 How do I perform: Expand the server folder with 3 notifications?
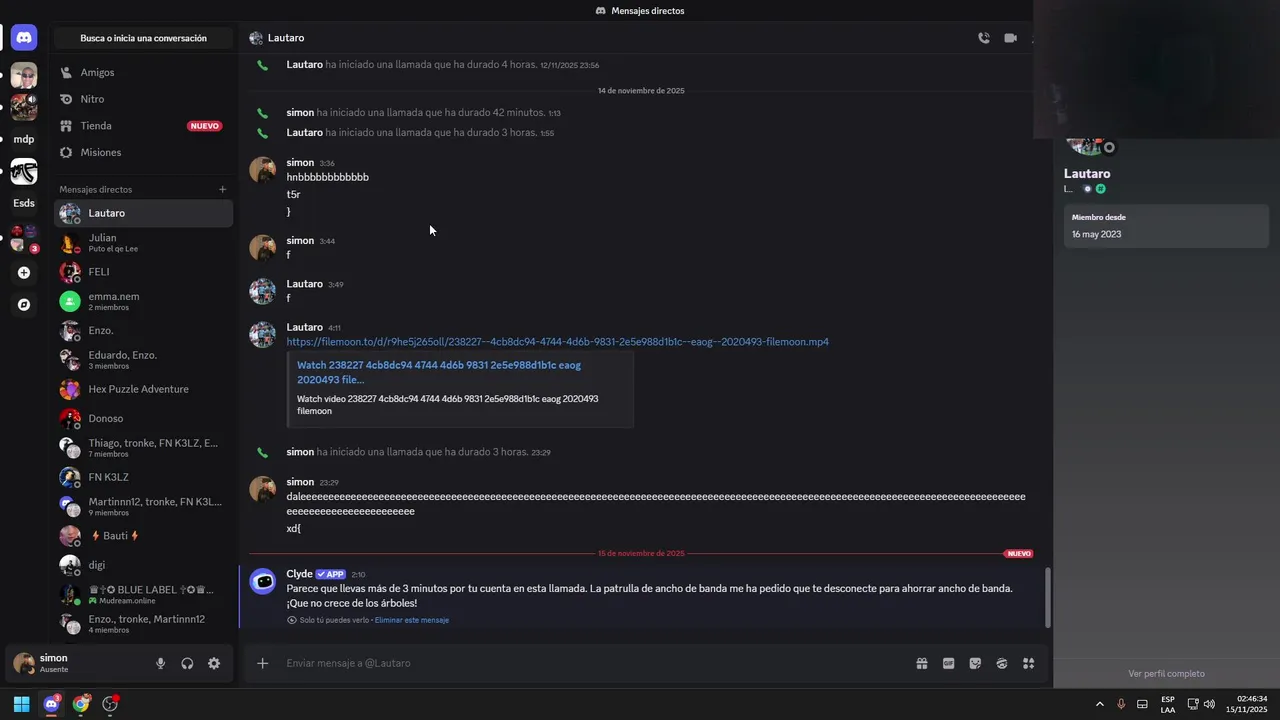click(23, 238)
